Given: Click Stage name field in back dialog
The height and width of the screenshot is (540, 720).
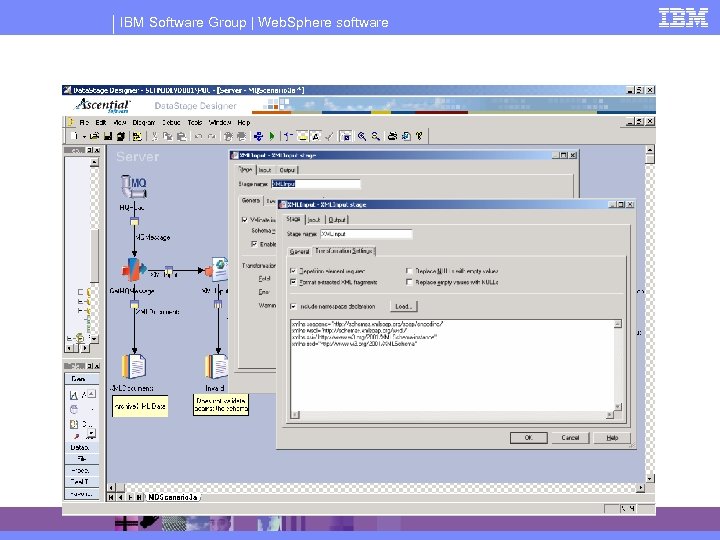Looking at the screenshot, I should click(315, 184).
